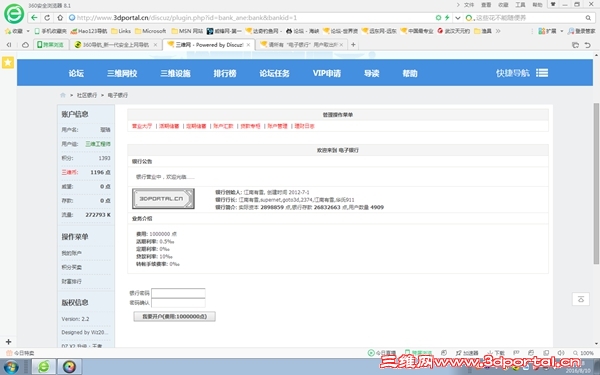Open the Windows Start button
Screen dimensions: 600x375
(x=11, y=367)
